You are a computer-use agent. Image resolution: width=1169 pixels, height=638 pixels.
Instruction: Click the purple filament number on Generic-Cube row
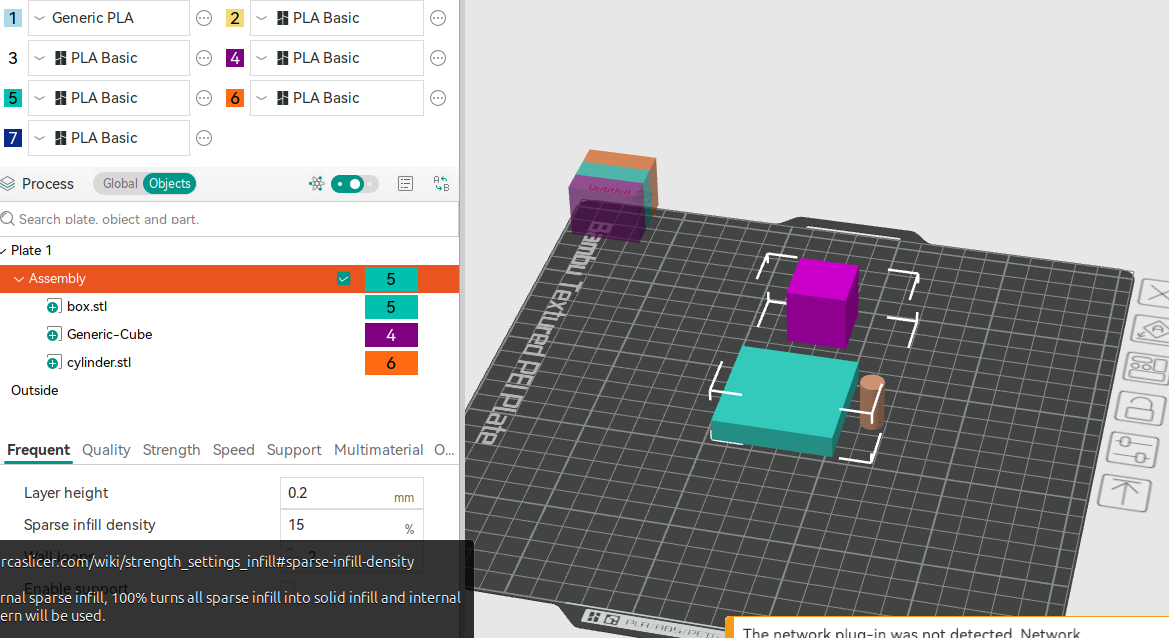pos(391,335)
